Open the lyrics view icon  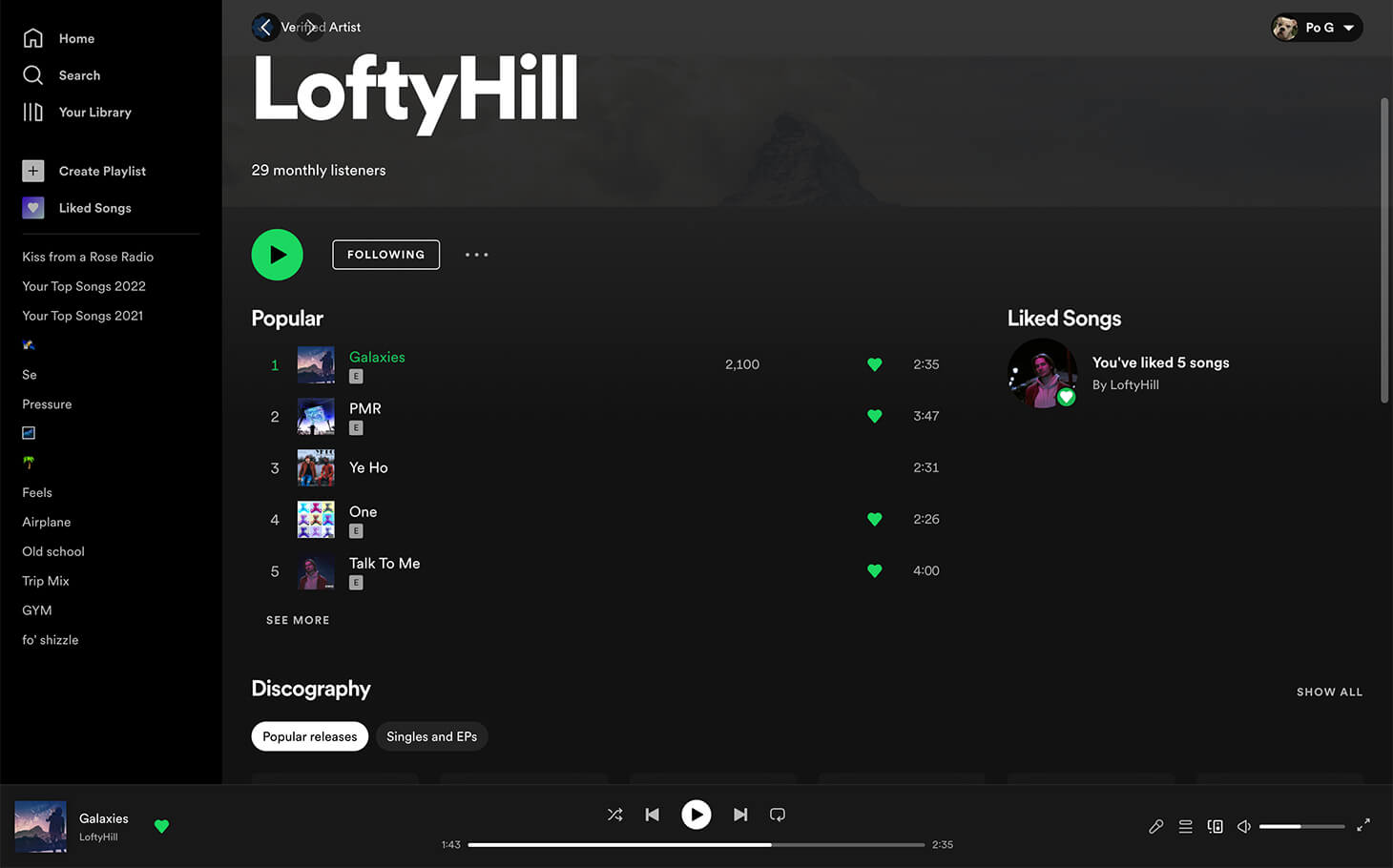click(x=1155, y=826)
